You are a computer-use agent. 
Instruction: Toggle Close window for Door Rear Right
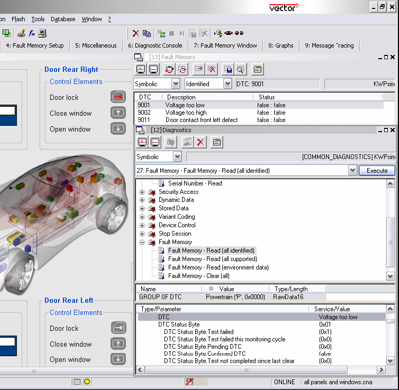118,113
